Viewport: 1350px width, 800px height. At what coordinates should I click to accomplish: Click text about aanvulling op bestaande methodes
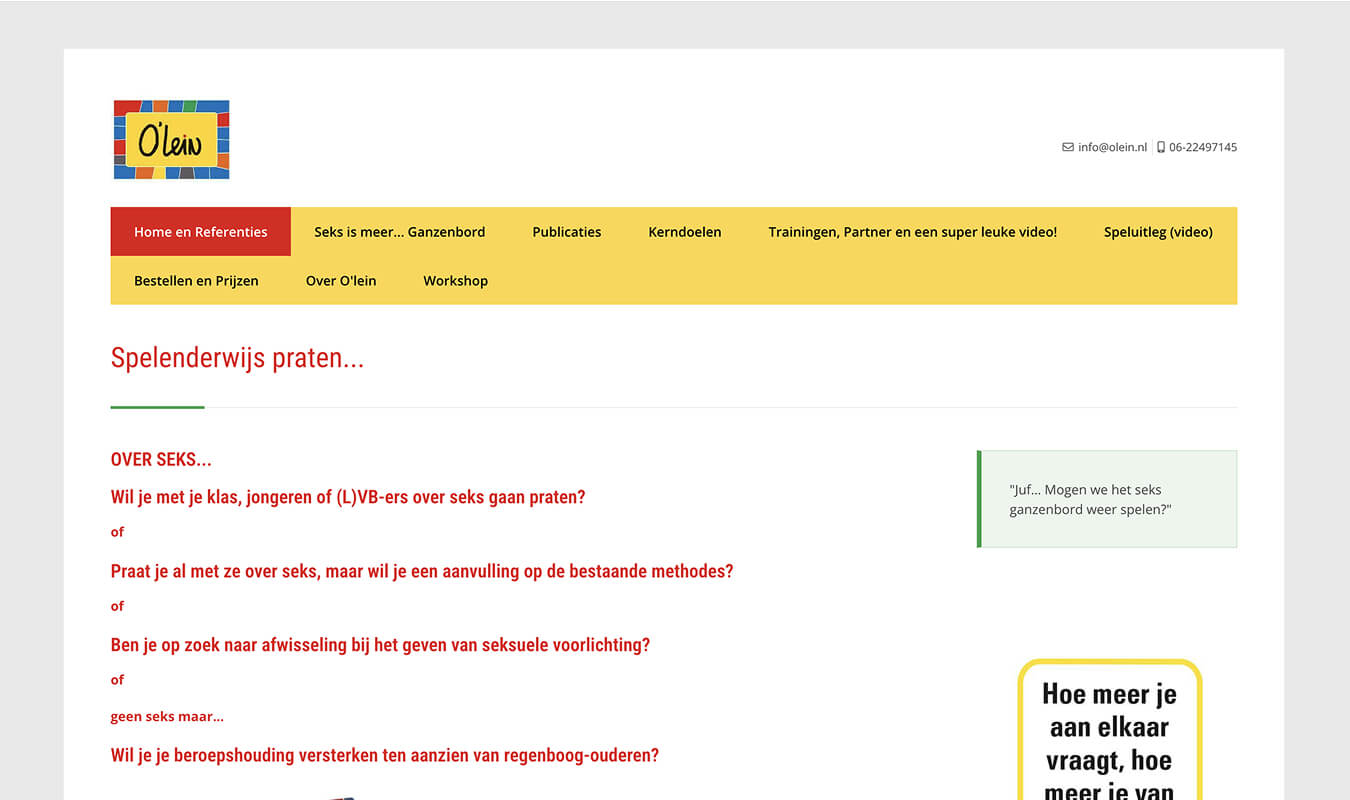(422, 572)
